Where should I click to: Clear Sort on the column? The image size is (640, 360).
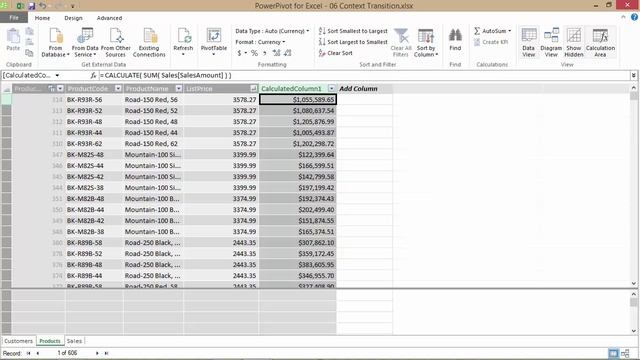336,53
